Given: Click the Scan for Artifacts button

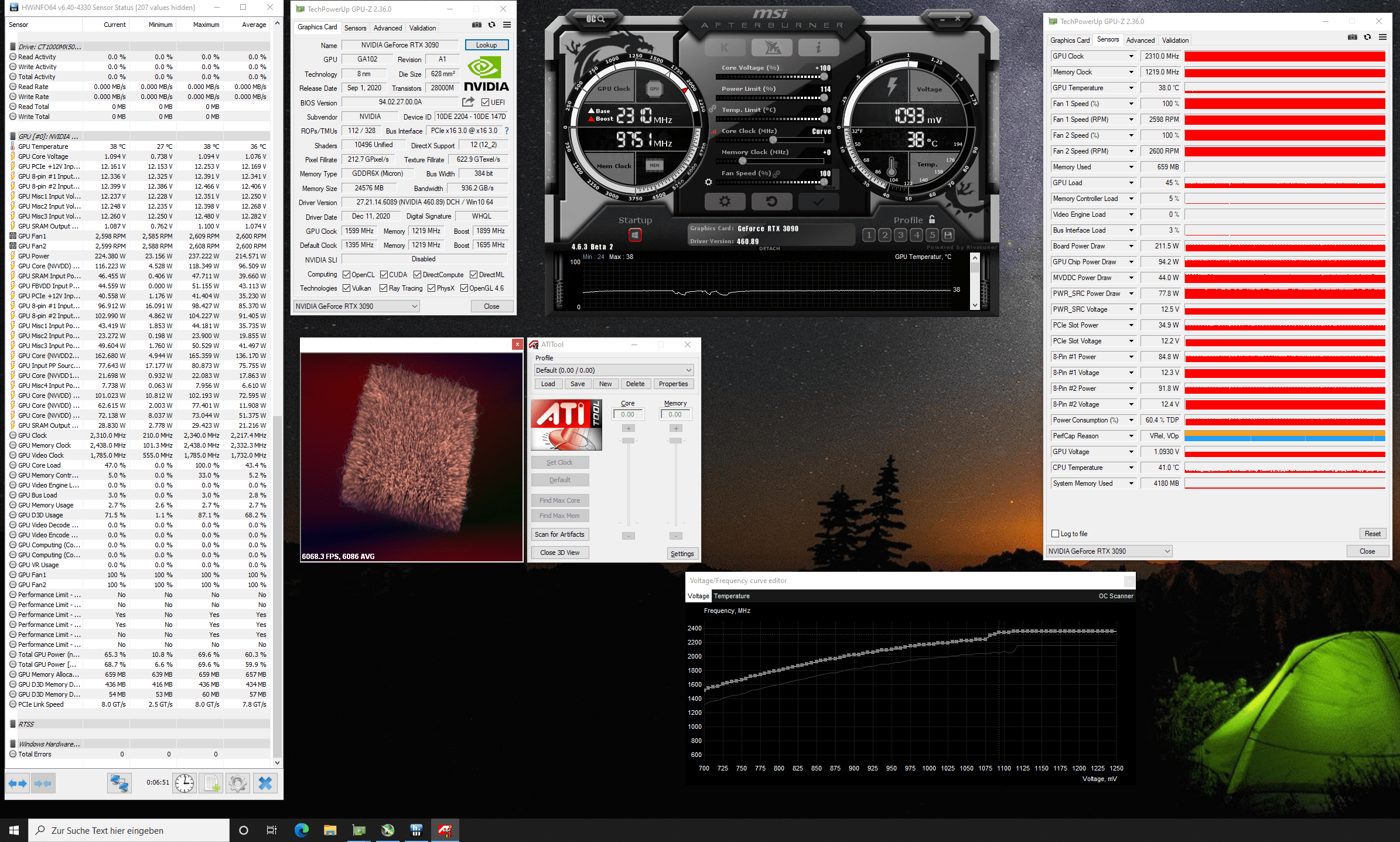Looking at the screenshot, I should pos(559,534).
